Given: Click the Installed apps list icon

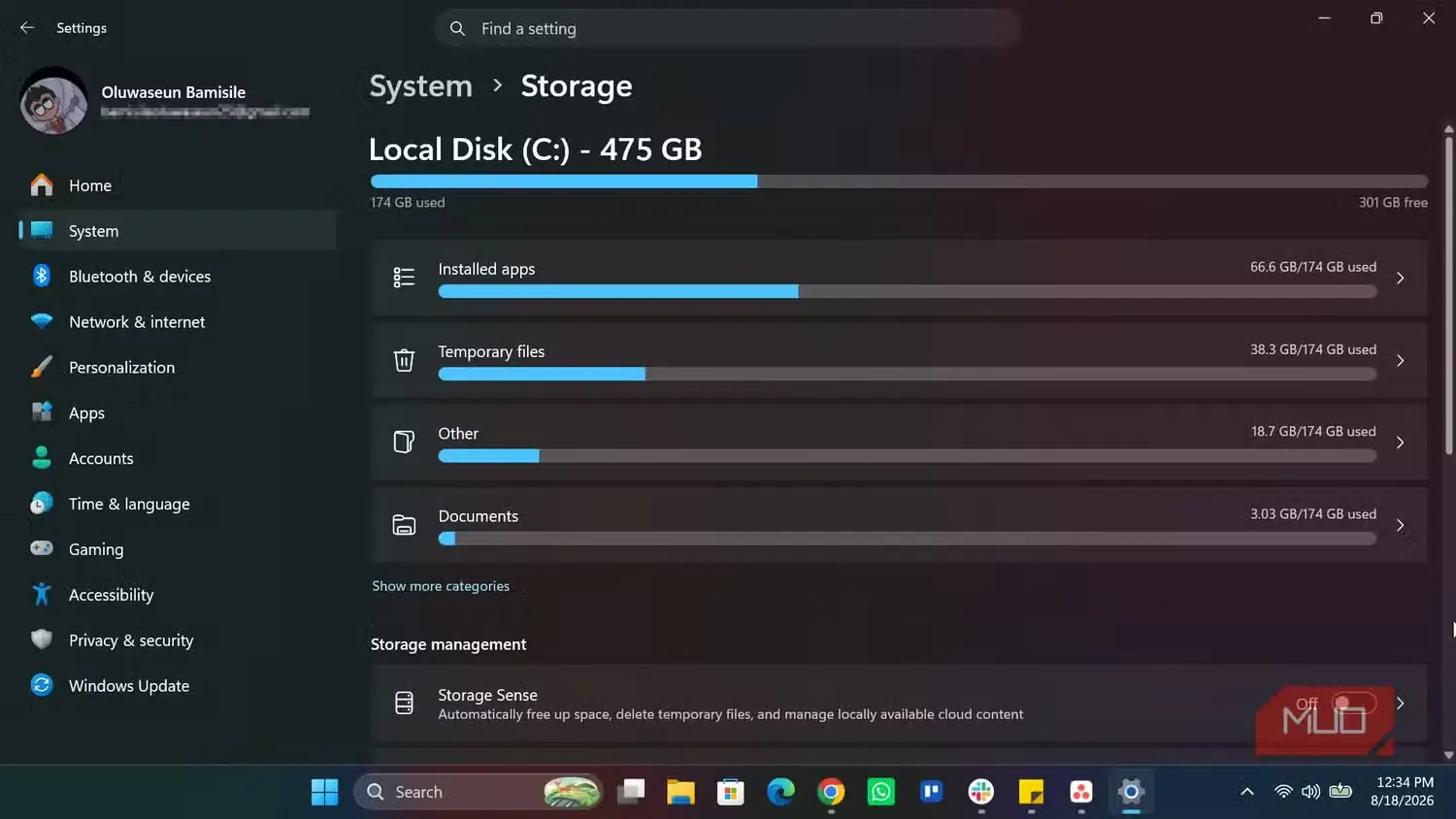Looking at the screenshot, I should (x=404, y=278).
